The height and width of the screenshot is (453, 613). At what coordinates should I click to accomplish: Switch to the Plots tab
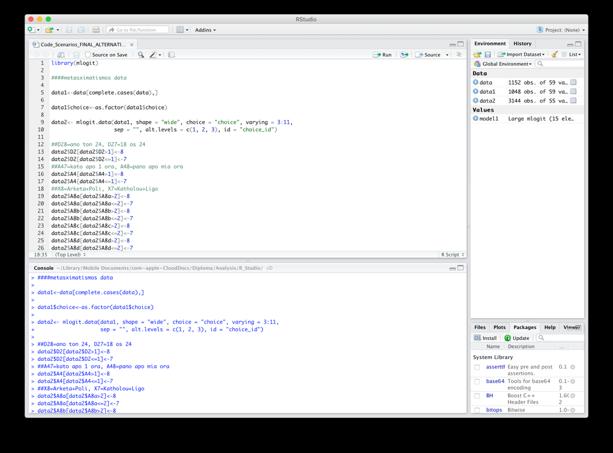pyautogui.click(x=499, y=327)
